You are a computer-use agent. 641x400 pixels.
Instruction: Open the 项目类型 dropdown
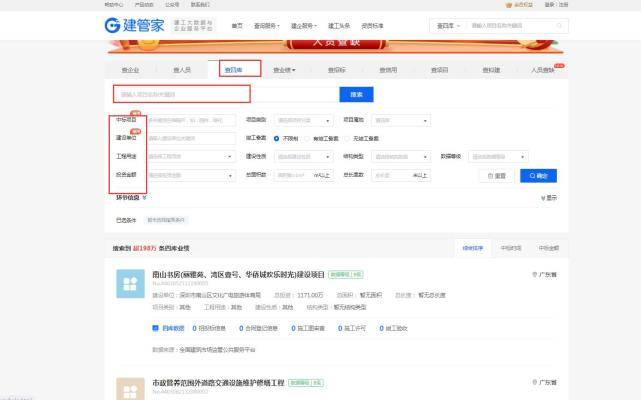[304, 120]
